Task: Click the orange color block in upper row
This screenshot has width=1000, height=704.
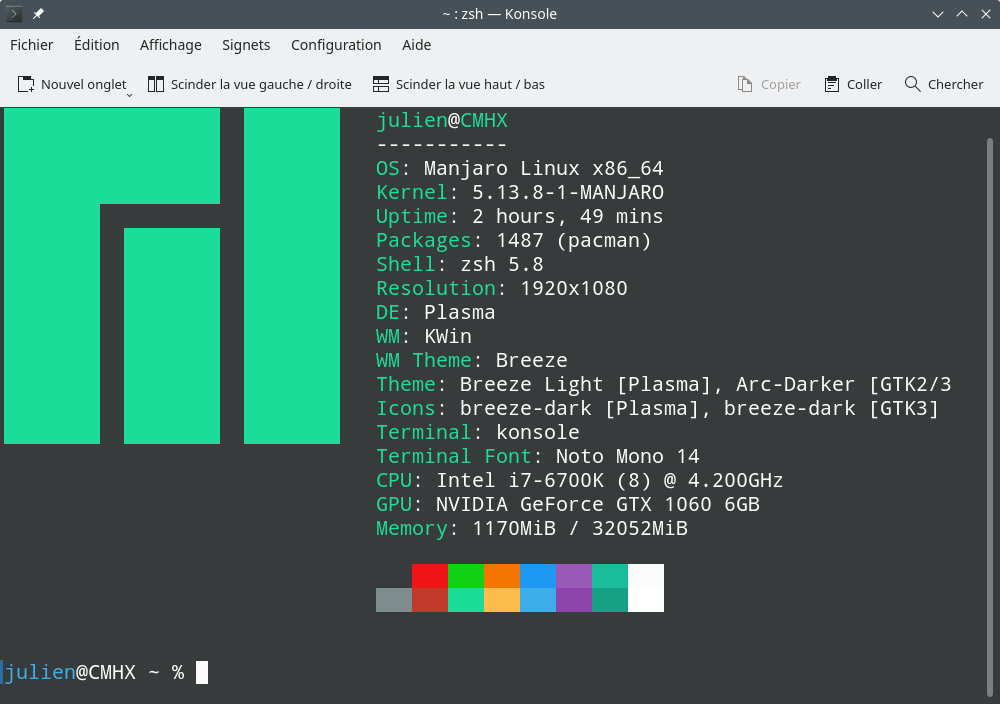Action: [x=502, y=576]
